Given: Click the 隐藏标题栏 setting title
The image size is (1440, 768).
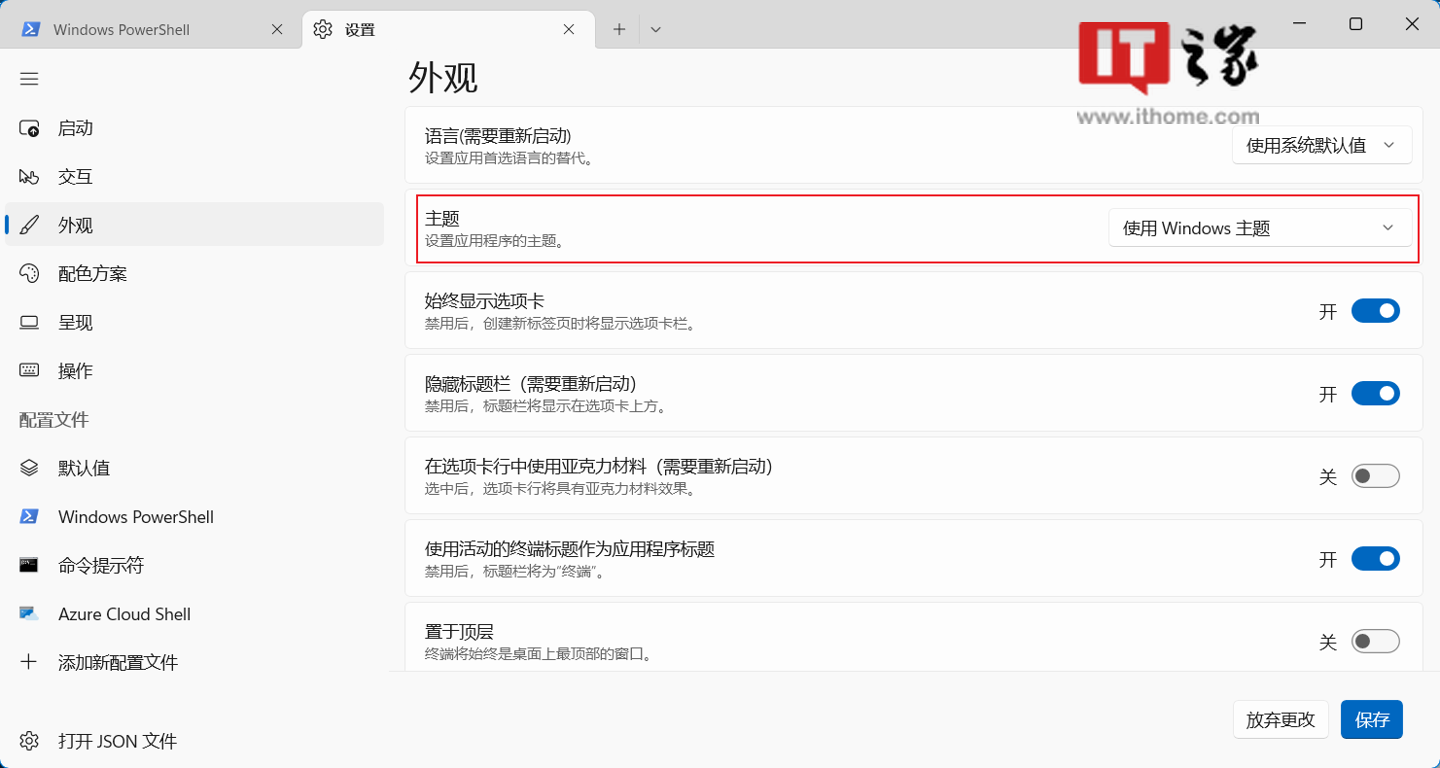Looking at the screenshot, I should 531,384.
